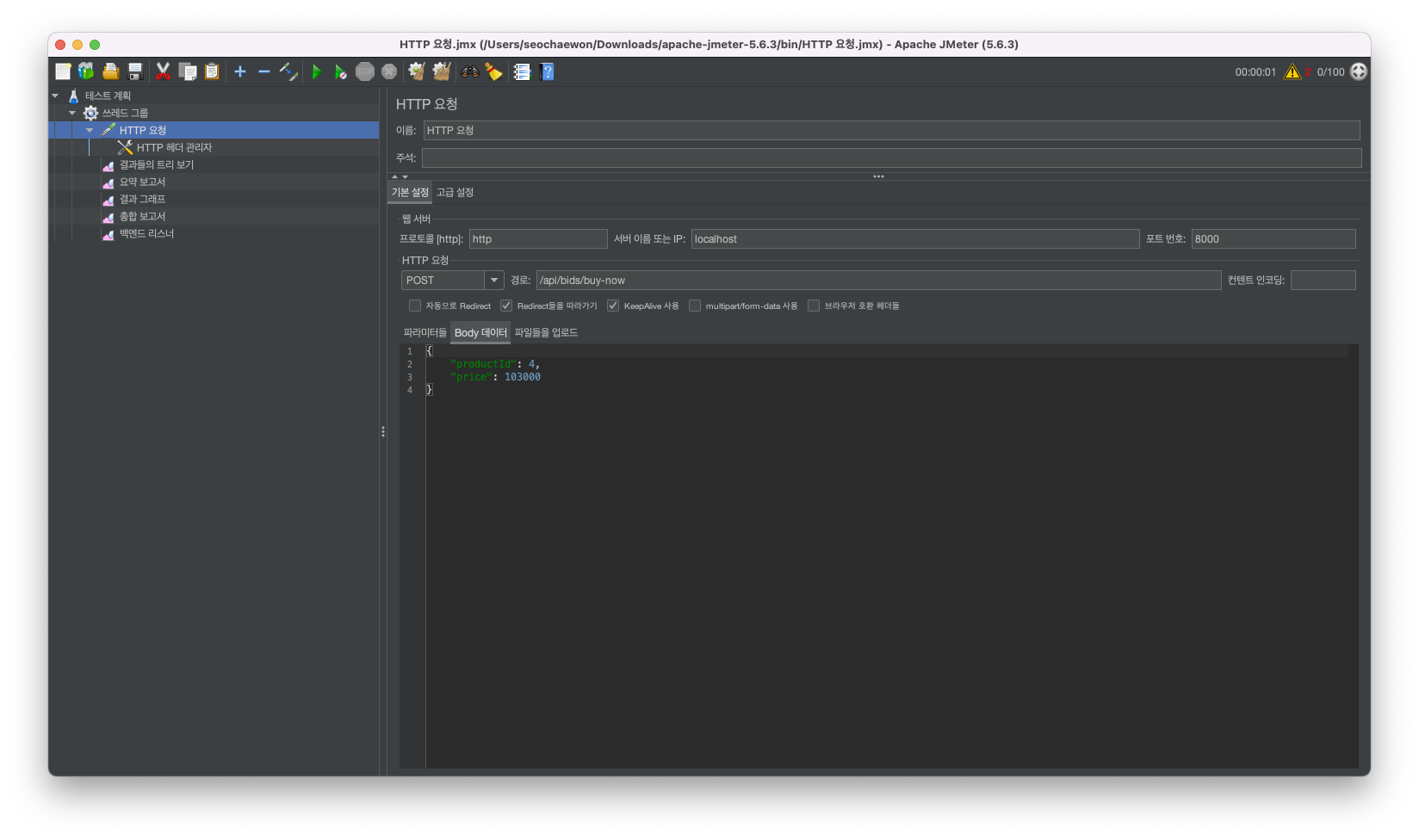Screen dimensions: 1419x840
Task: Collapse HTTP 요청 node arrow
Action: [90, 130]
